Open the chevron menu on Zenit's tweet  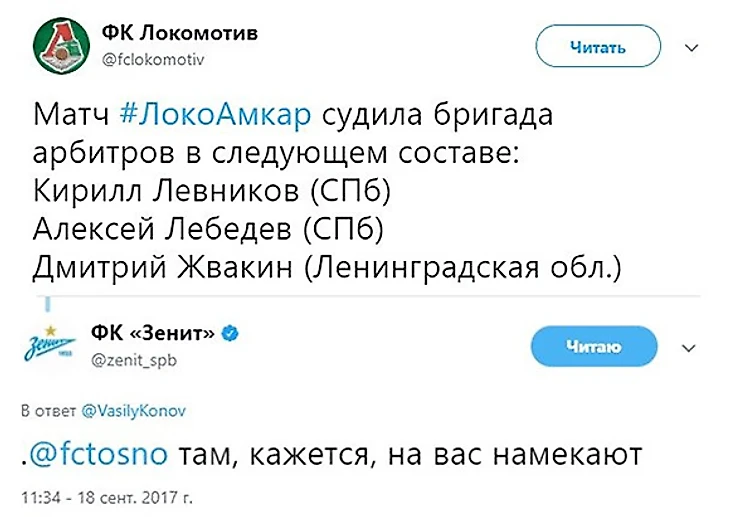tap(688, 348)
